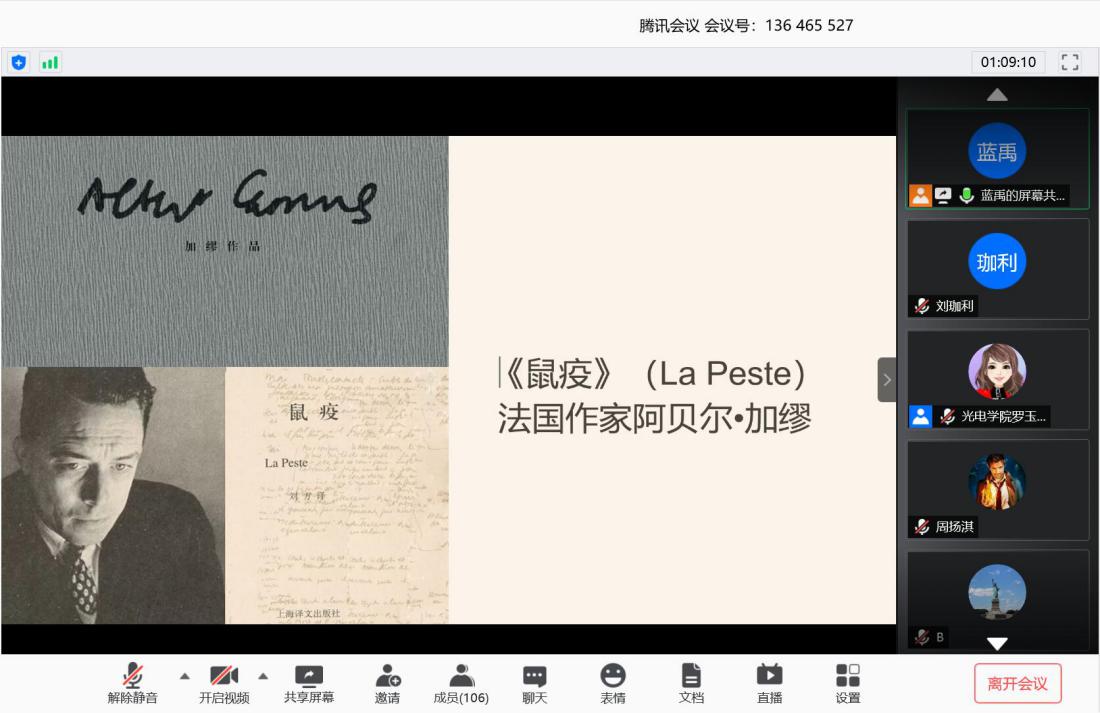Click the muted mic icon beside 光电学院罗玉
The height and width of the screenshot is (713, 1100).
948,416
